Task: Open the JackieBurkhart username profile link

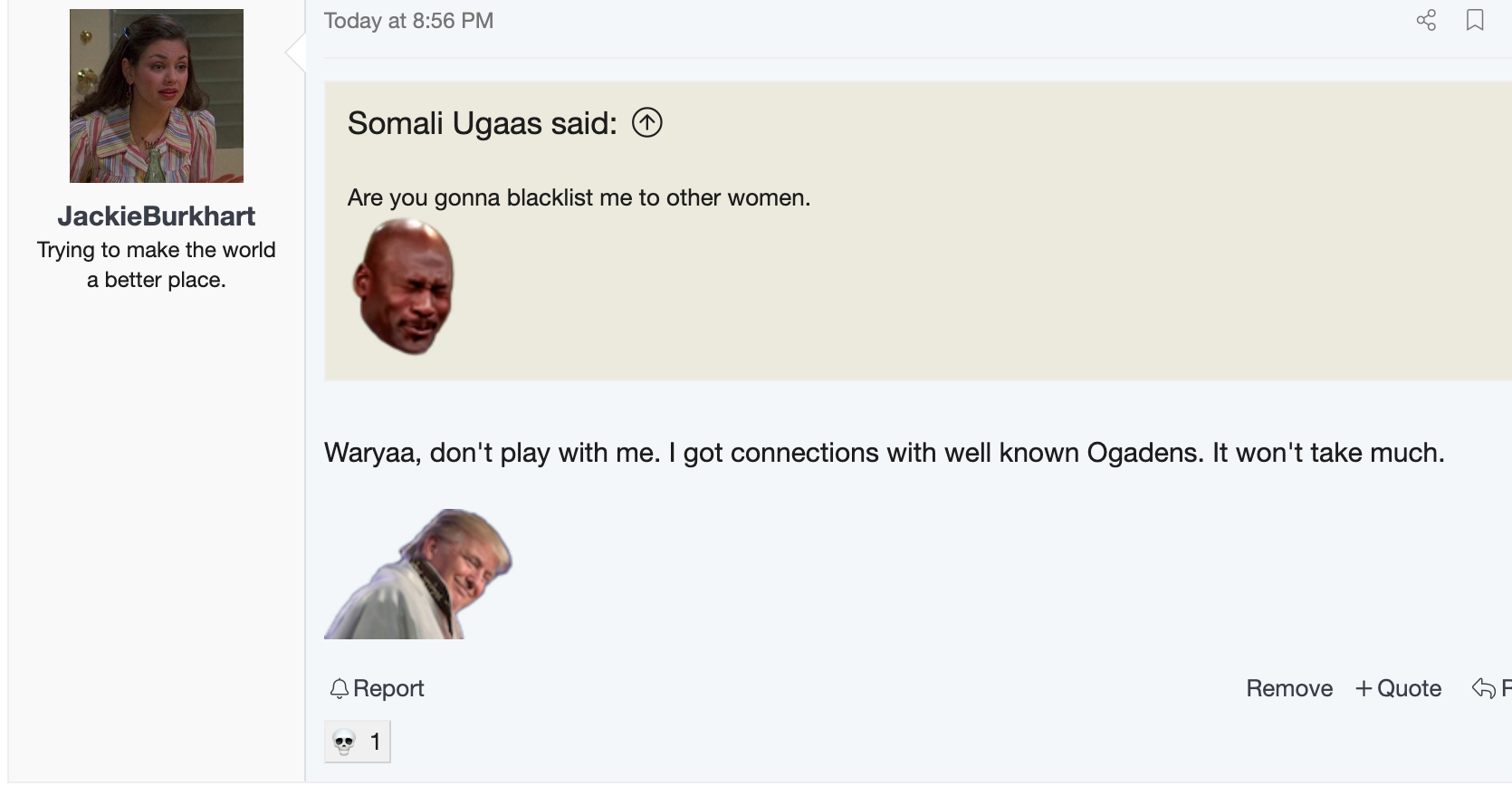Action: 157,216
